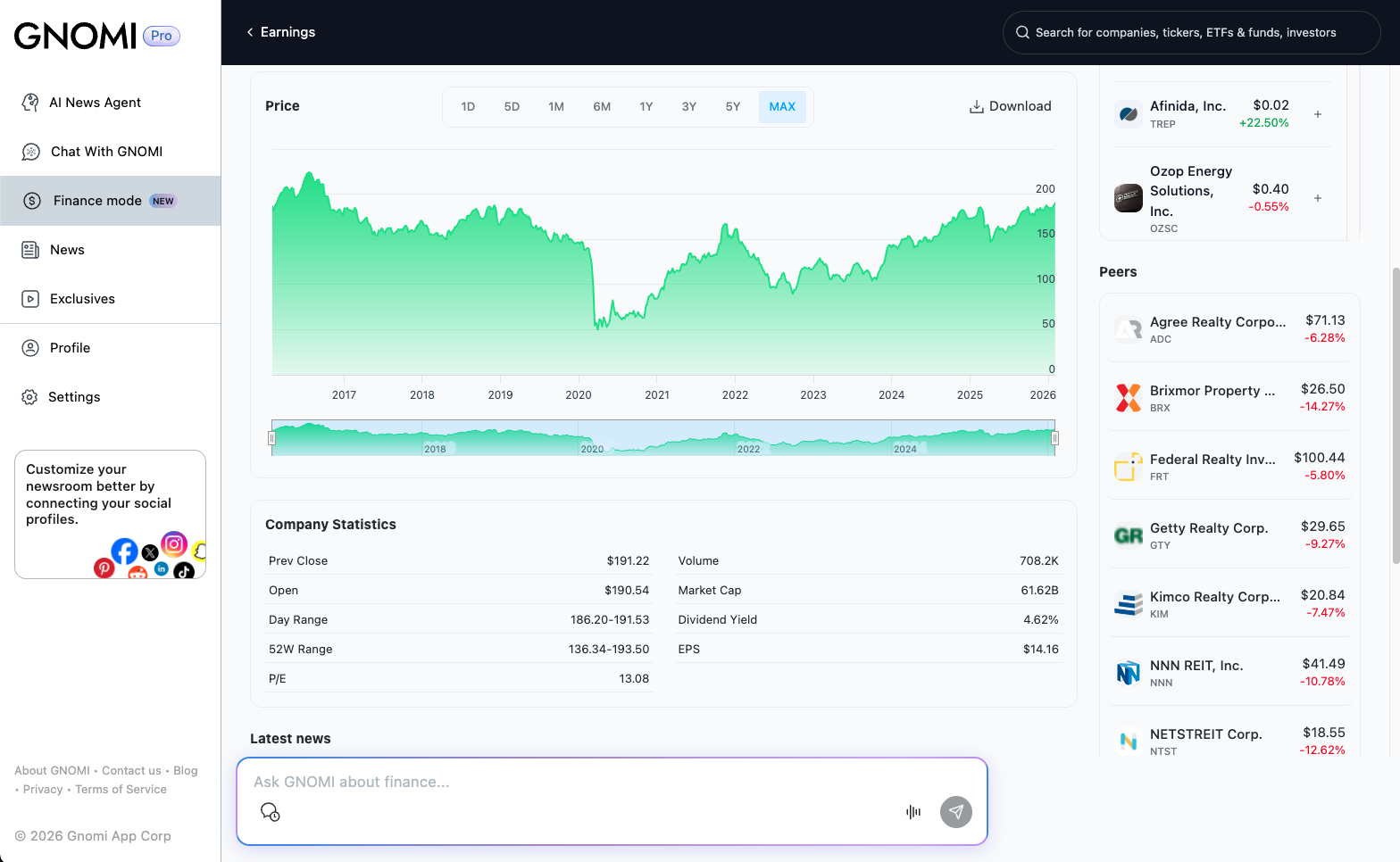Image resolution: width=1400 pixels, height=862 pixels.
Task: Grab the left handle of chart range slider
Action: pyautogui.click(x=271, y=438)
